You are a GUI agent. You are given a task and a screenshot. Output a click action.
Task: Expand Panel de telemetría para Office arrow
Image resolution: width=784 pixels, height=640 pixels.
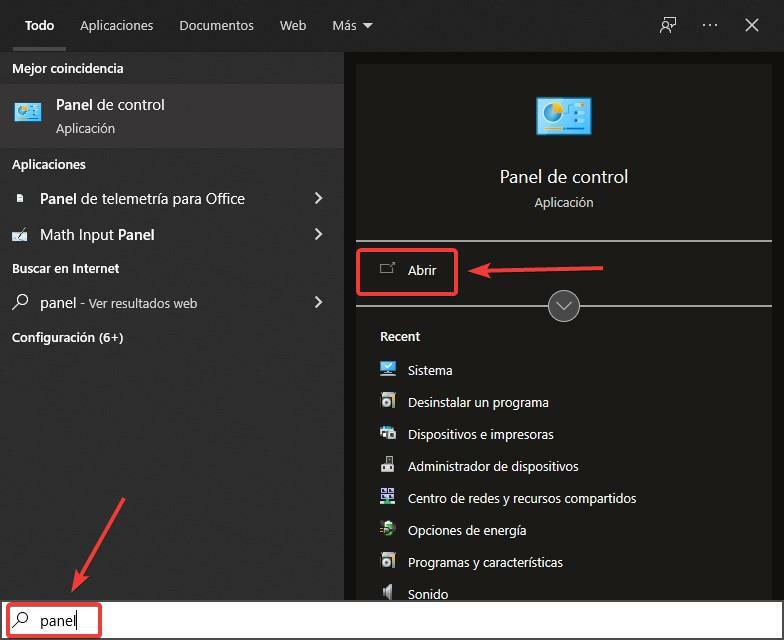[318, 198]
